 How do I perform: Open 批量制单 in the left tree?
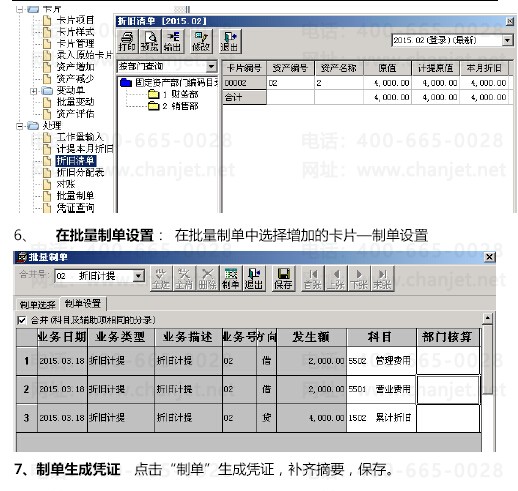coord(75,196)
